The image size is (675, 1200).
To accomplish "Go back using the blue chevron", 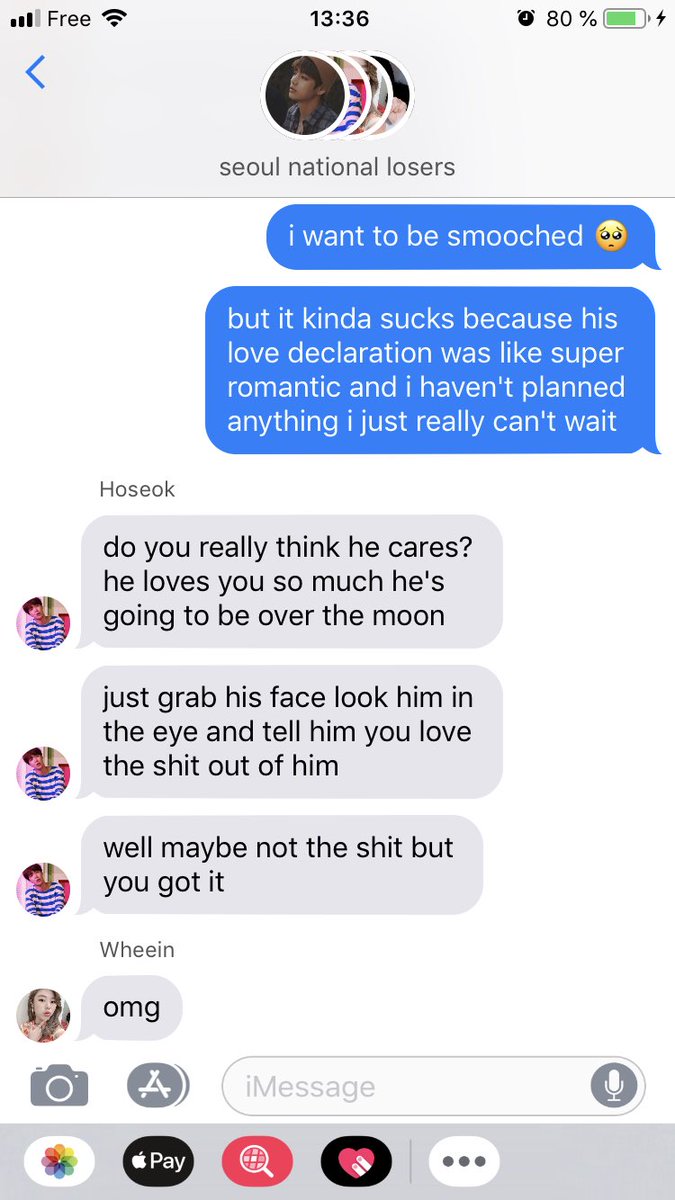I will (x=36, y=72).
